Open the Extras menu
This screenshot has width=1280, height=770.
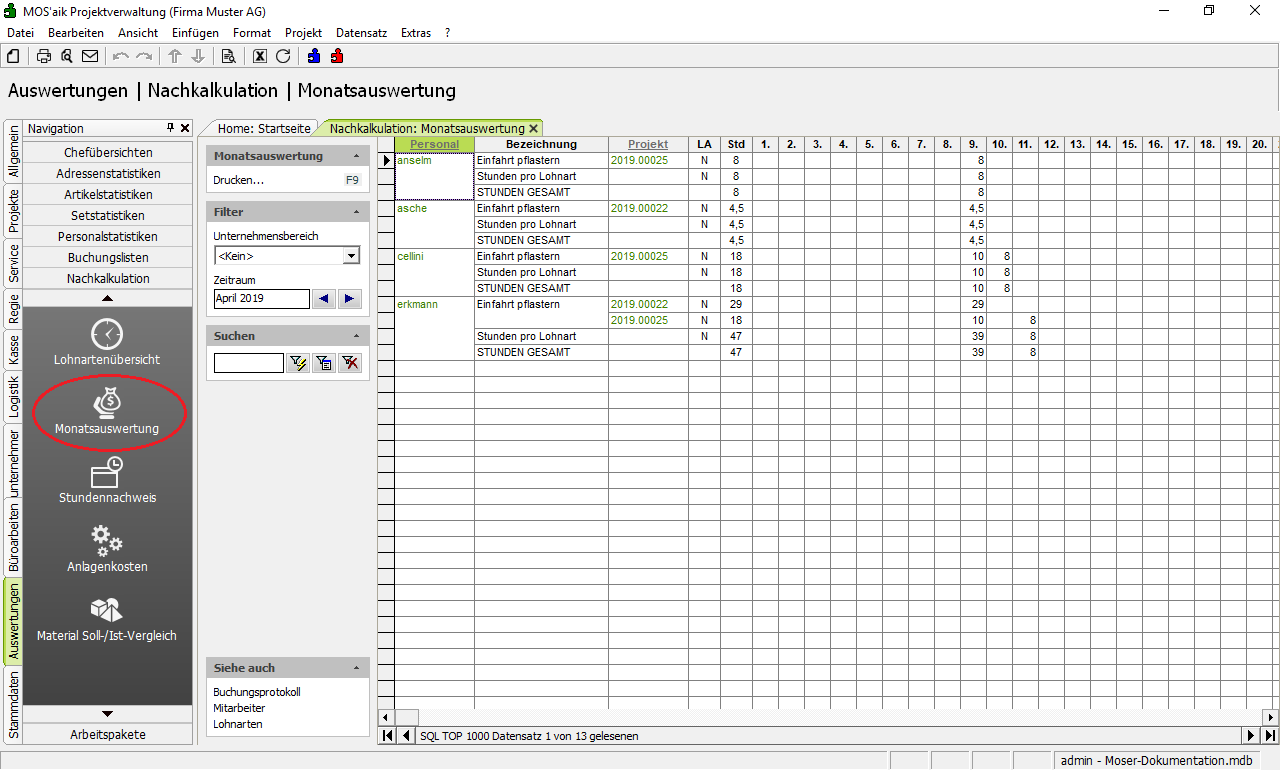pos(415,33)
